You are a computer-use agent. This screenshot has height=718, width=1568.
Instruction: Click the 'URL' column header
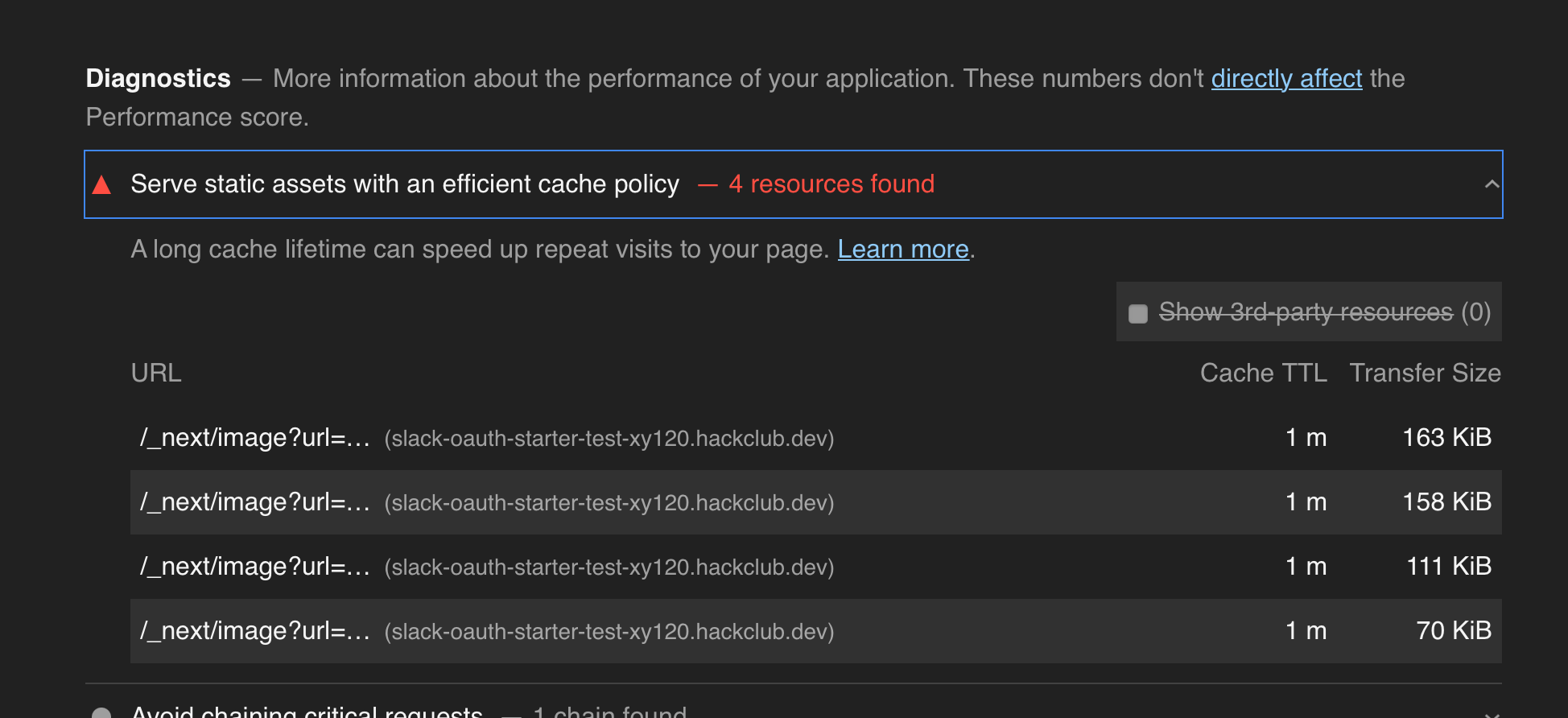click(156, 373)
